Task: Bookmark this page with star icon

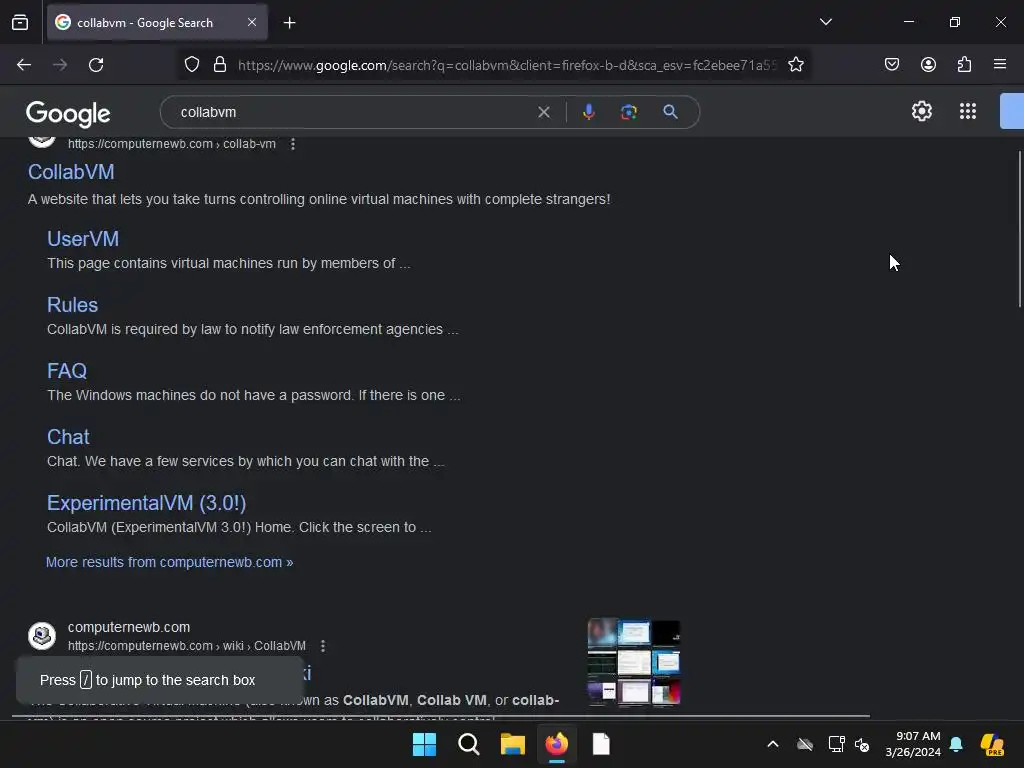Action: tap(795, 65)
